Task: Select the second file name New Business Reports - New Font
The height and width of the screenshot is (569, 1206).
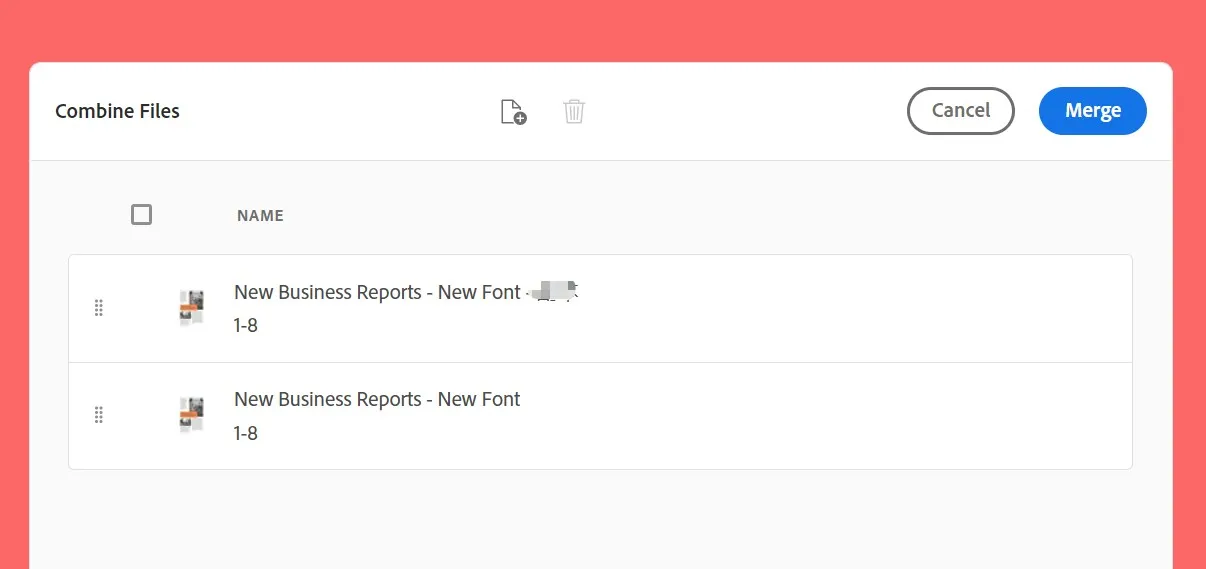Action: pos(377,400)
